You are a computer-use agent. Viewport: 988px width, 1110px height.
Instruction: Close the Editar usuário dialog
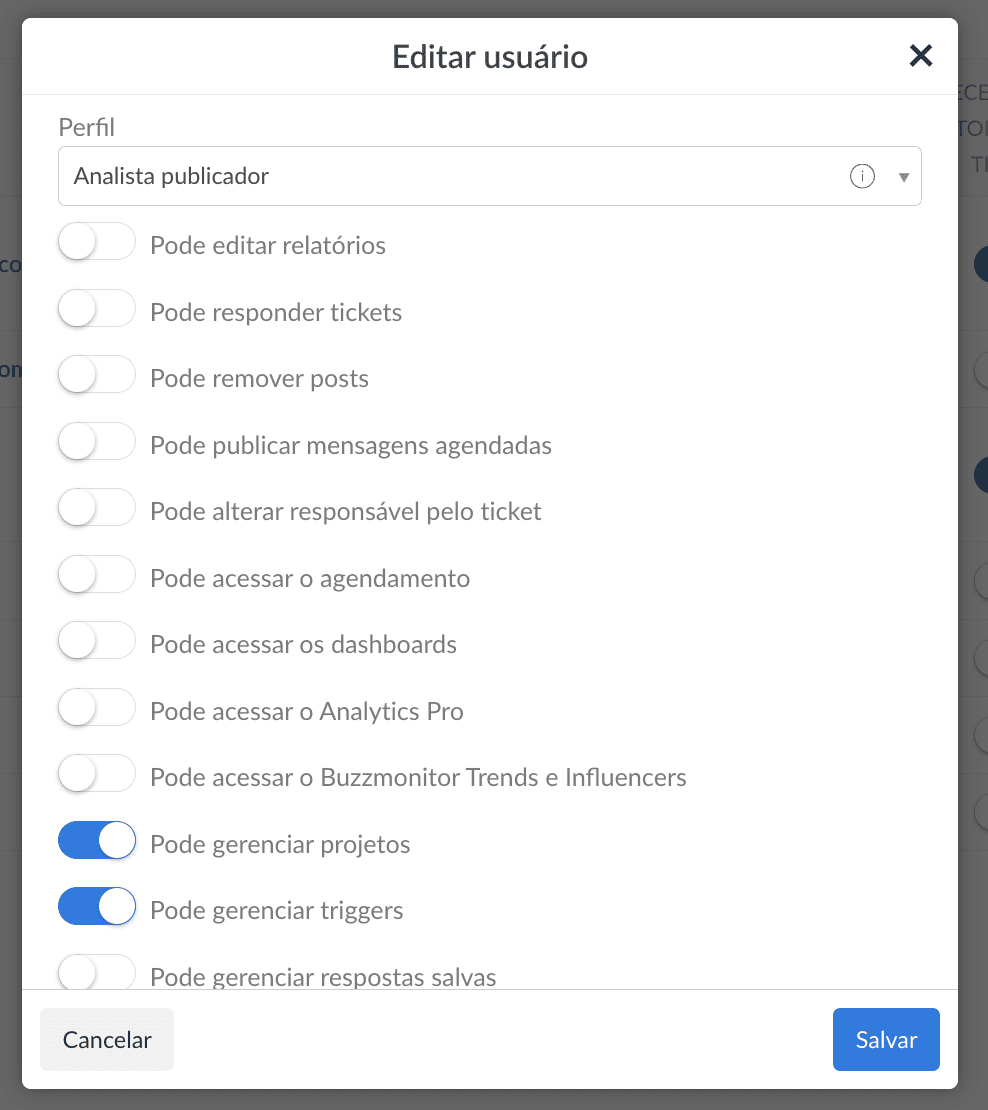pyautogui.click(x=920, y=56)
